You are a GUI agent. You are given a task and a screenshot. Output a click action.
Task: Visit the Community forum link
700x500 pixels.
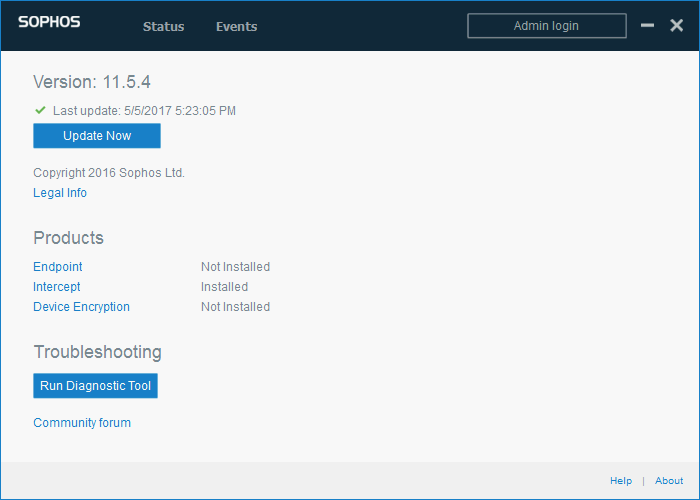coord(82,423)
